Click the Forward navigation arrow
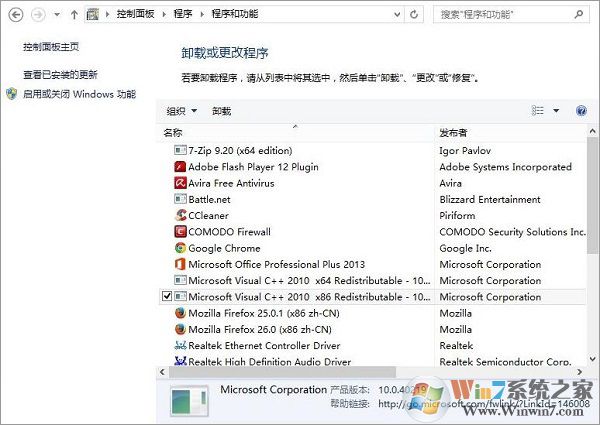600x425 pixels. pyautogui.click(x=38, y=15)
